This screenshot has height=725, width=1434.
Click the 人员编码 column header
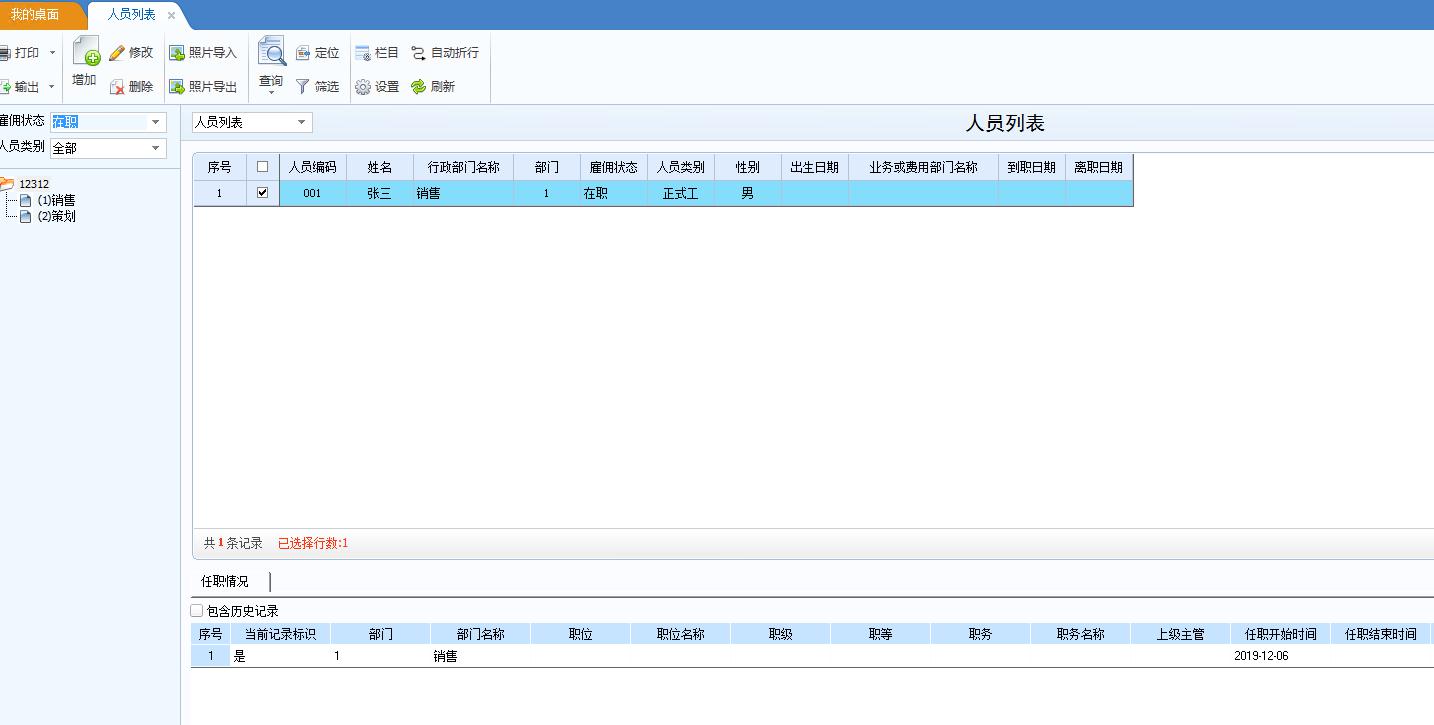click(x=313, y=167)
